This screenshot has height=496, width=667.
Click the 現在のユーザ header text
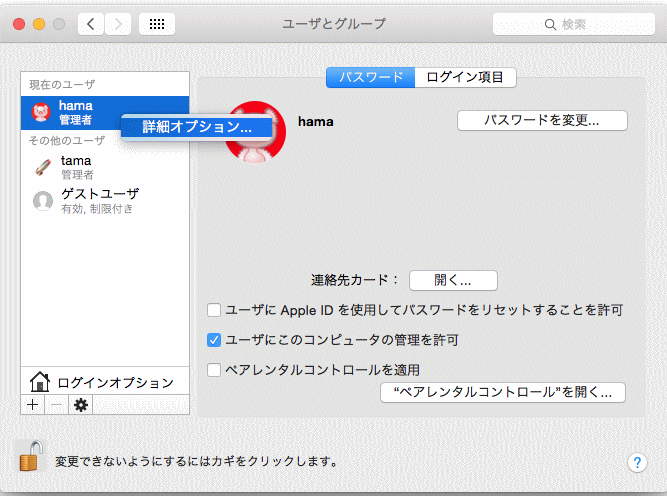(62, 84)
